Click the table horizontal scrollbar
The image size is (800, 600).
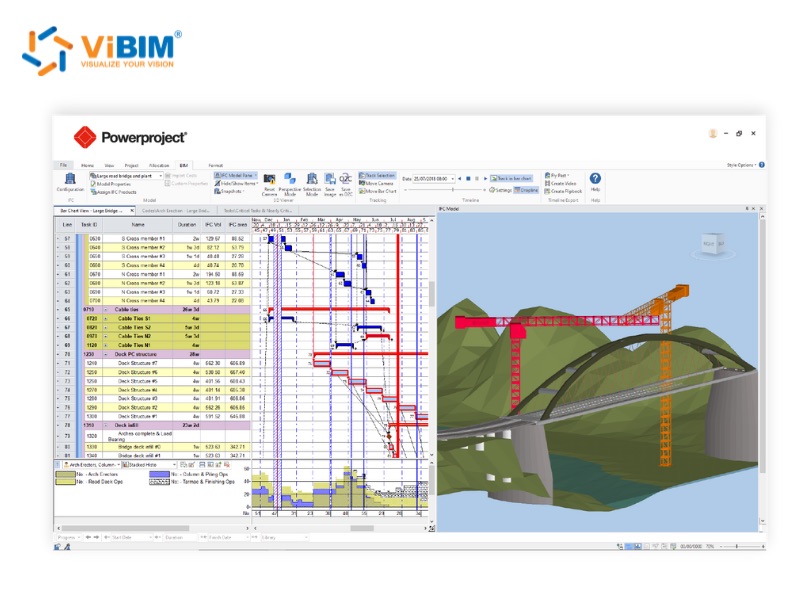[x=126, y=529]
